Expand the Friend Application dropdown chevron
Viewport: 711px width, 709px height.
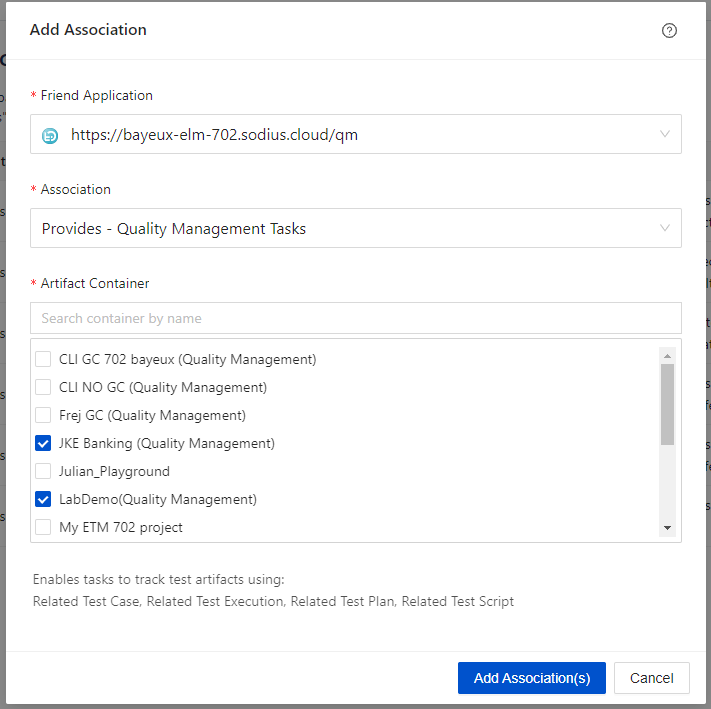(x=664, y=134)
